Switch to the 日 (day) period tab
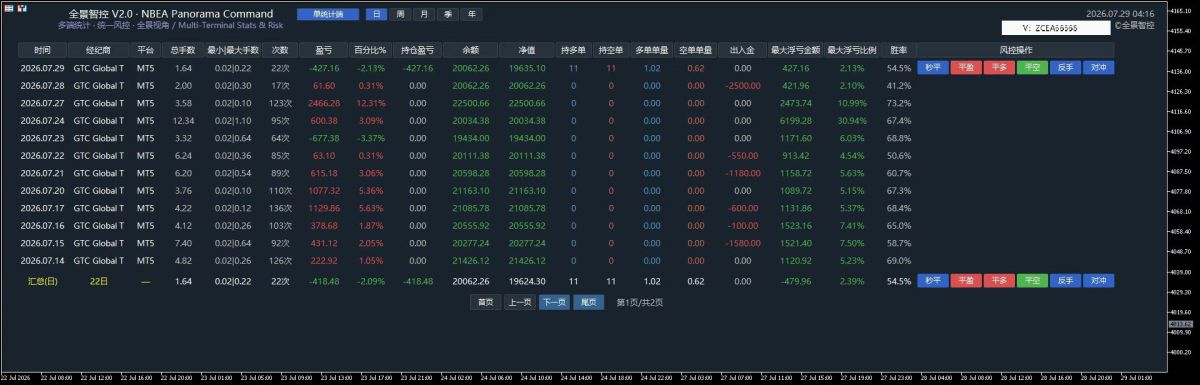The height and width of the screenshot is (385, 1200). (x=376, y=15)
